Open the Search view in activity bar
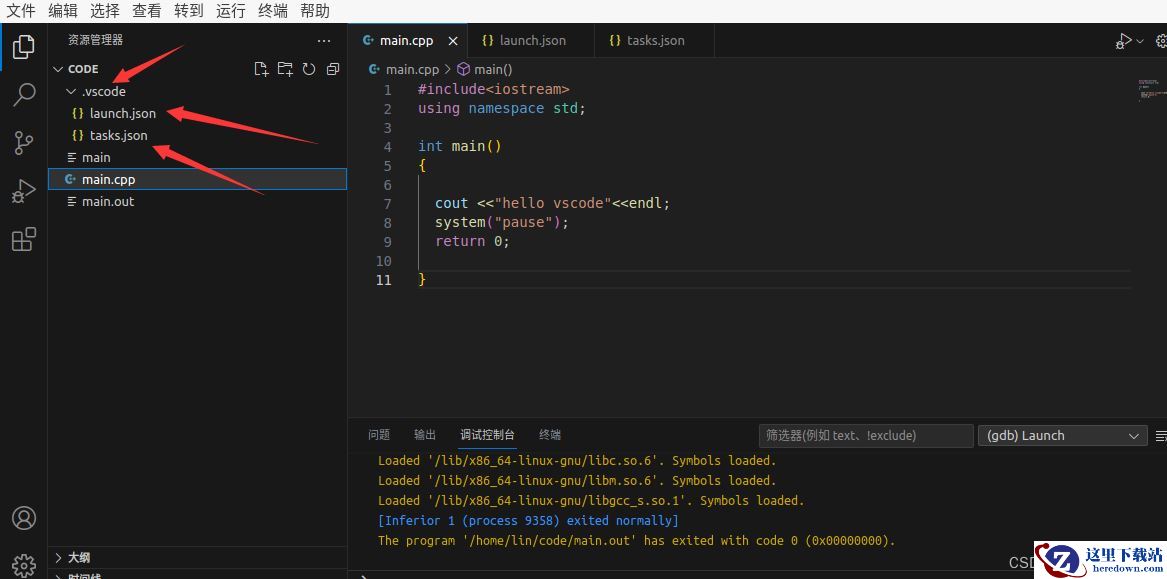The image size is (1167, 579). [24, 95]
